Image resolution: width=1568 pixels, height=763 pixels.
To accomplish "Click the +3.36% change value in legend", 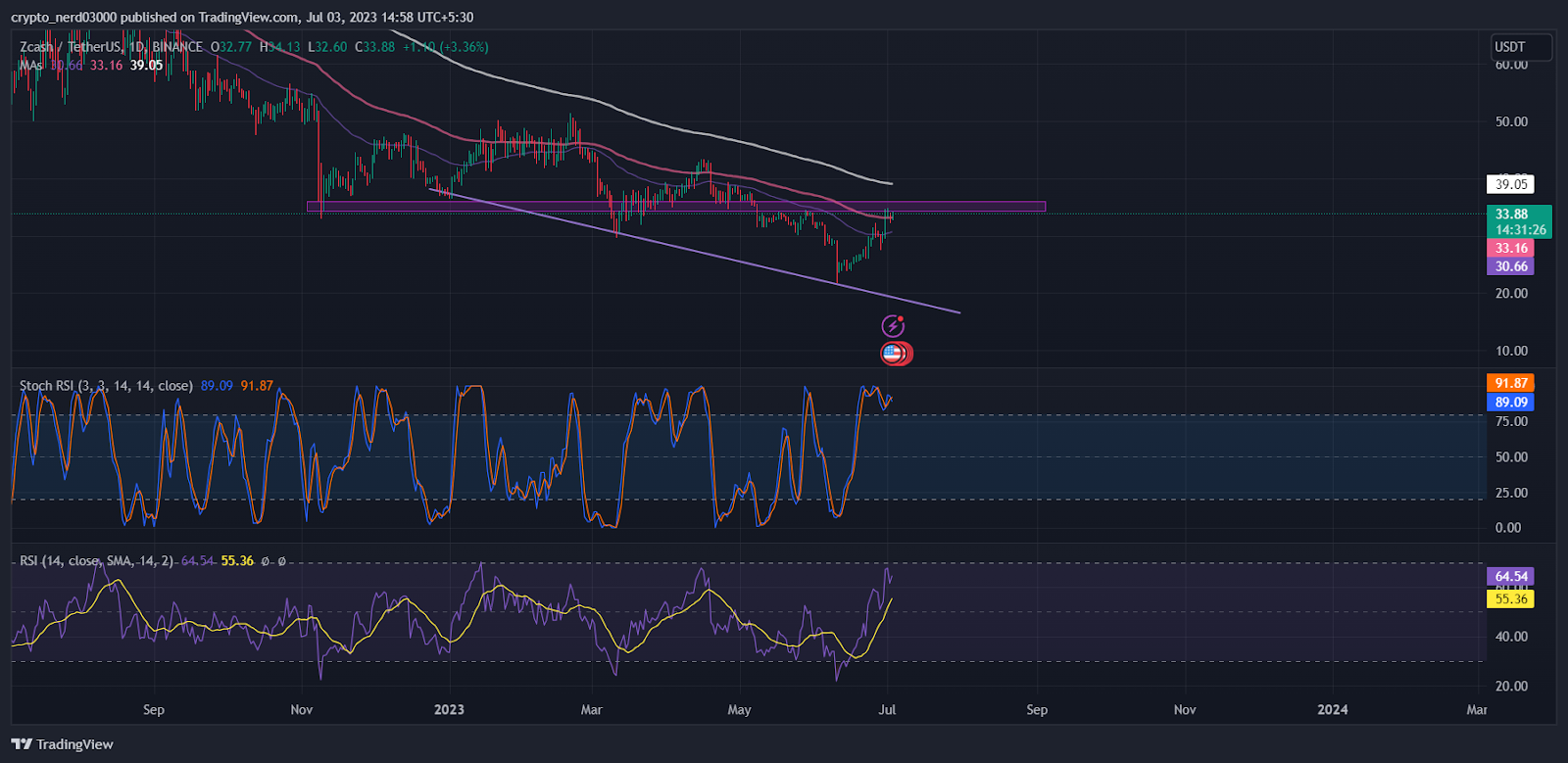I will 464,47.
